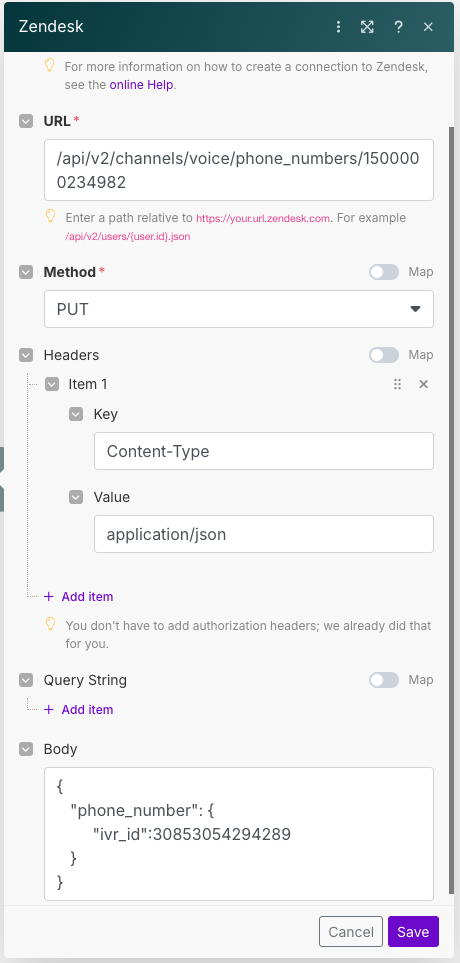Click the Content-Type Key field
Screen dimensions: 460x963
[264, 451]
